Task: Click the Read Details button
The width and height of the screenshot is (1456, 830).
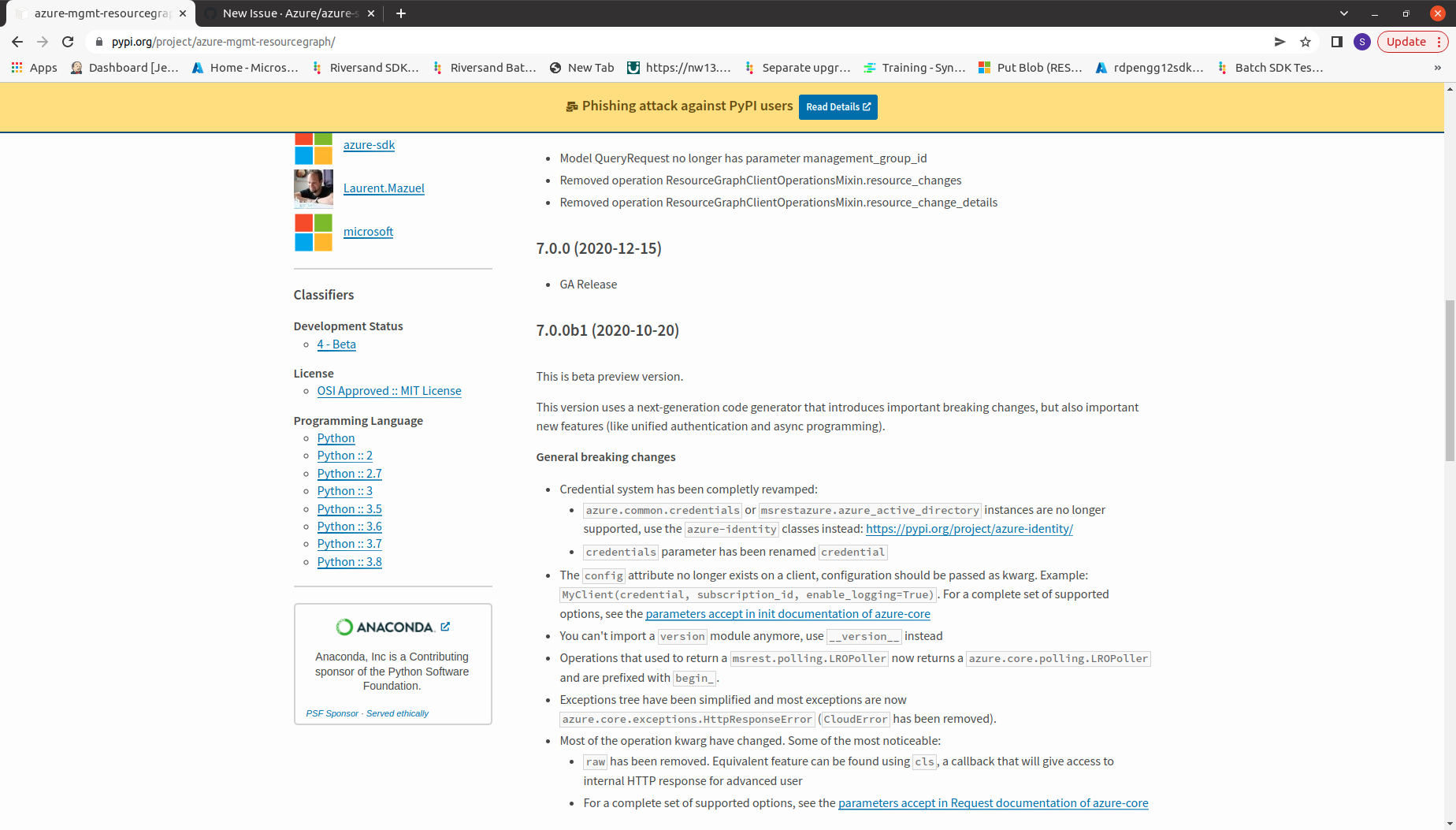Action: point(838,106)
